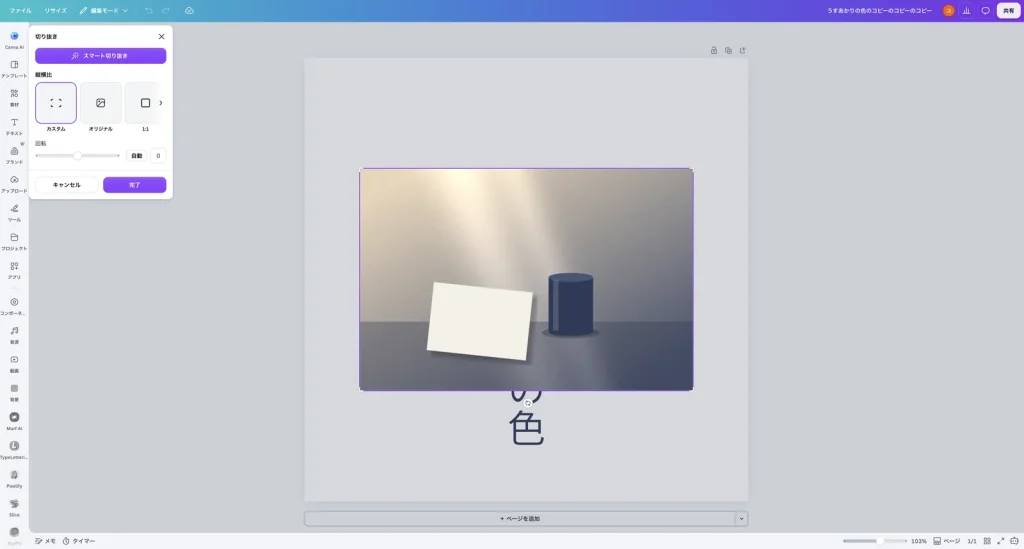The height and width of the screenshot is (549, 1024).
Task: Click the rotation value input field
Action: pos(158,155)
